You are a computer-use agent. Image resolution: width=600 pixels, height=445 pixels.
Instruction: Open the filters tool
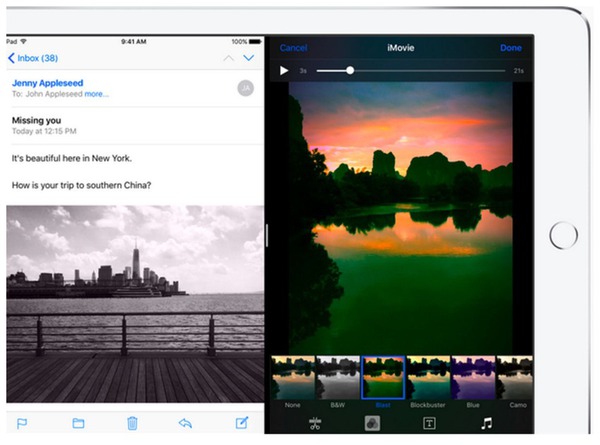[x=372, y=424]
